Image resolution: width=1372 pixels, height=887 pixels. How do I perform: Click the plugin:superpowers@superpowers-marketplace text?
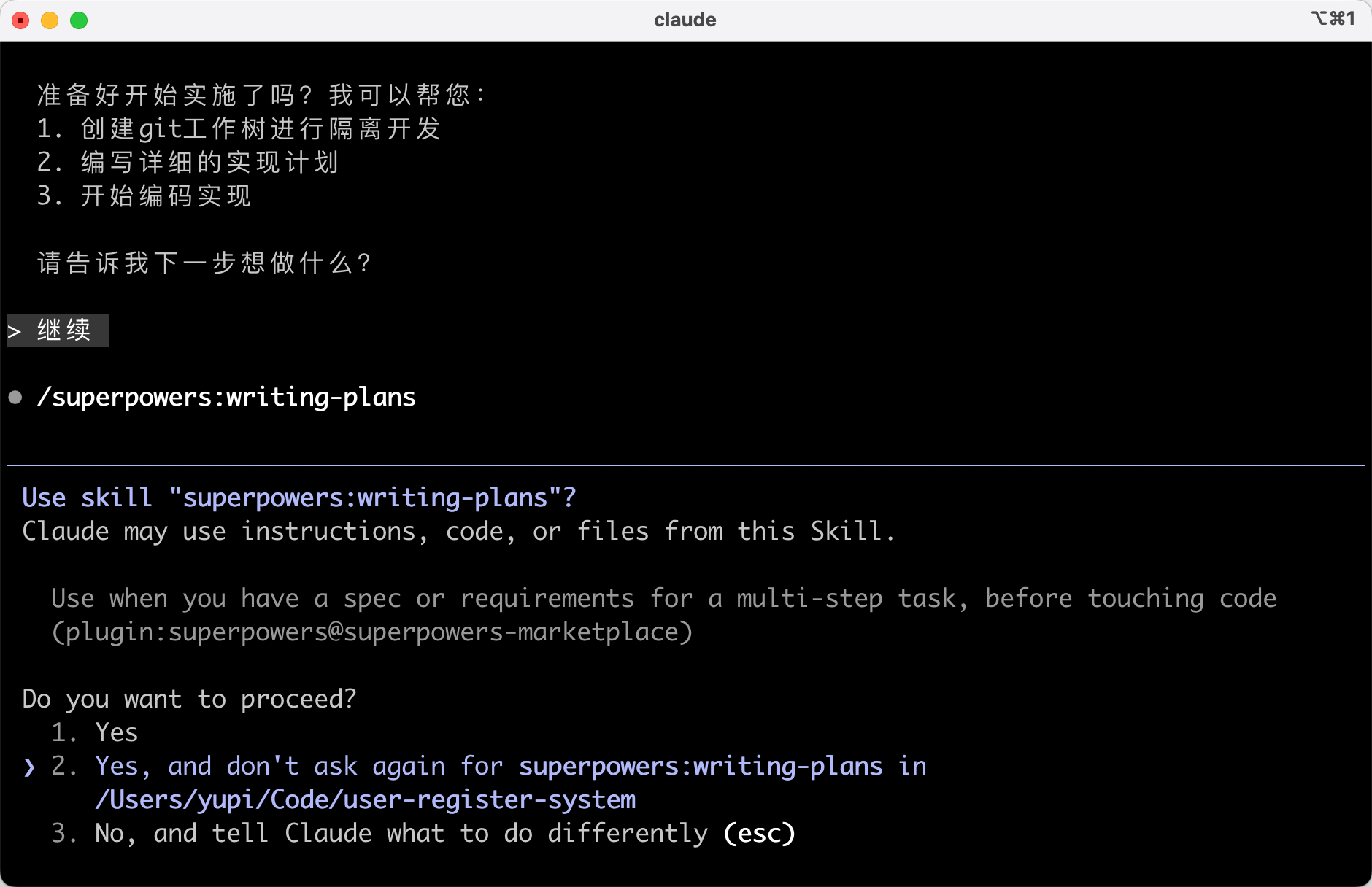pos(372,632)
